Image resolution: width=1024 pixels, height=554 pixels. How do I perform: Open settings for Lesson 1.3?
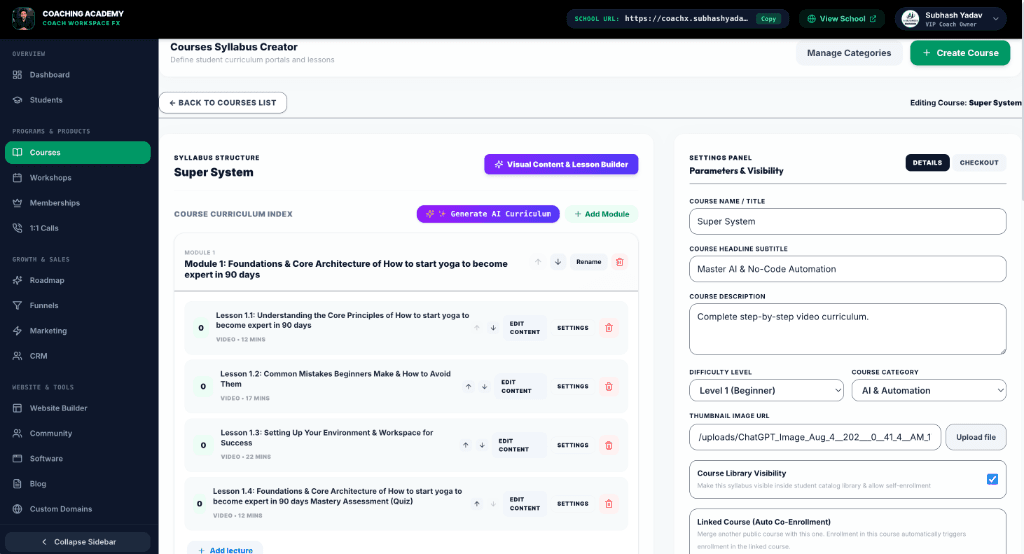coord(573,446)
